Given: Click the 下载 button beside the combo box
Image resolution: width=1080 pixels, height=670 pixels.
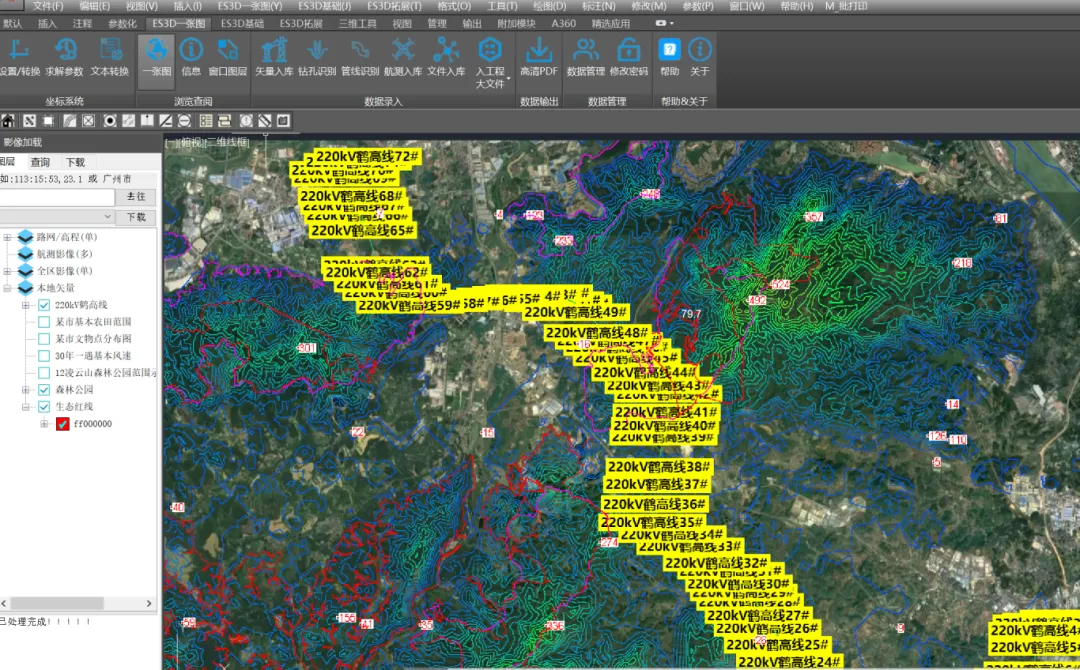Looking at the screenshot, I should 136,217.
